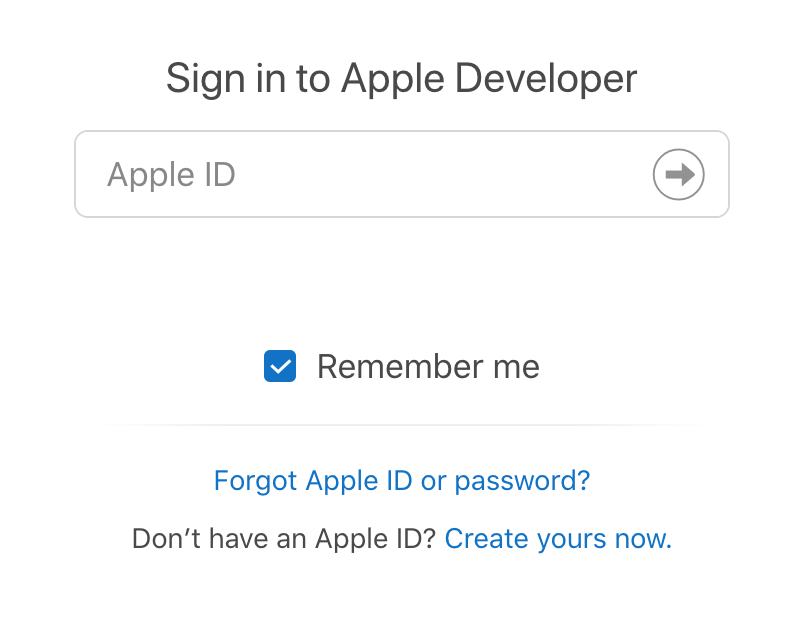Focus the Apple ID input field
802x628 pixels.
[402, 174]
